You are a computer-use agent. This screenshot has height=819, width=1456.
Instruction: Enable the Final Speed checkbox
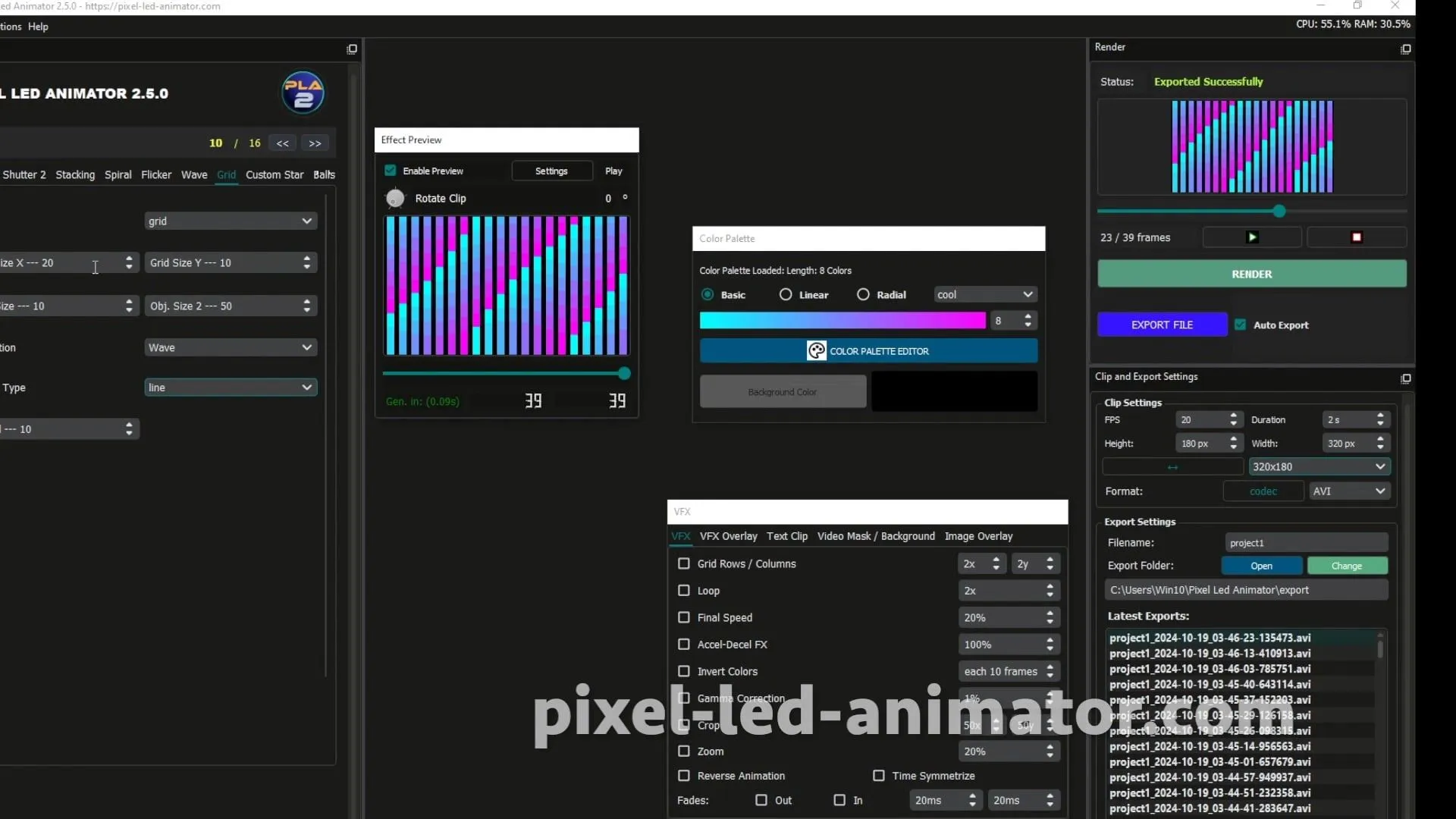(684, 617)
